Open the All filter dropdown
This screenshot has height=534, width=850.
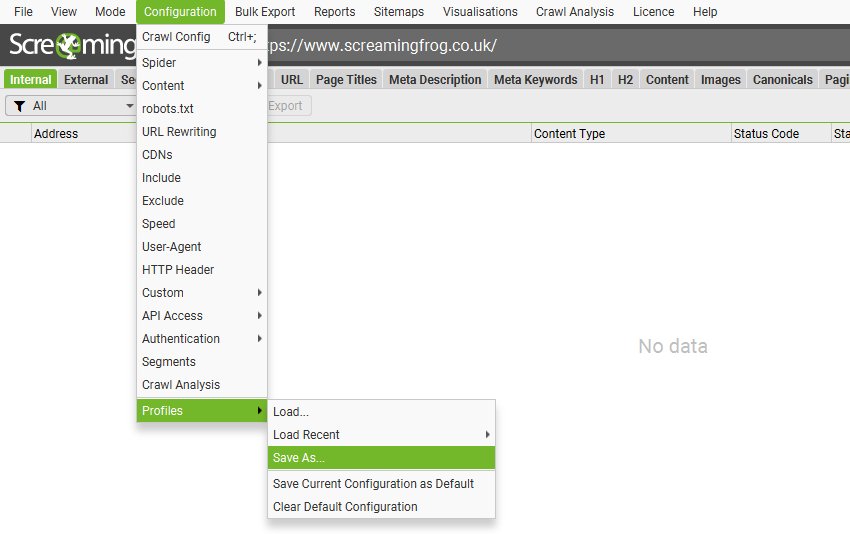(x=70, y=106)
